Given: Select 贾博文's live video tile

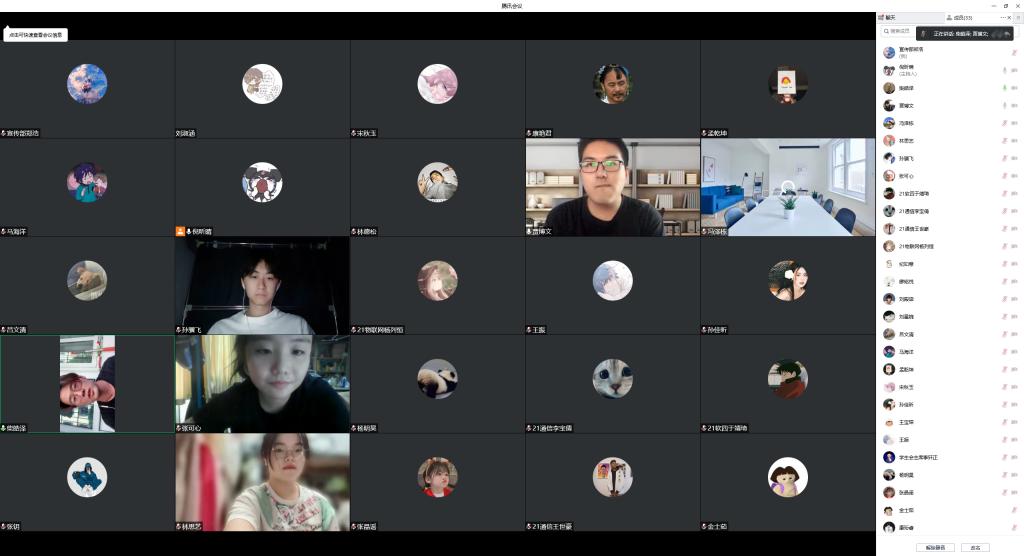Looking at the screenshot, I should pyautogui.click(x=612, y=187).
